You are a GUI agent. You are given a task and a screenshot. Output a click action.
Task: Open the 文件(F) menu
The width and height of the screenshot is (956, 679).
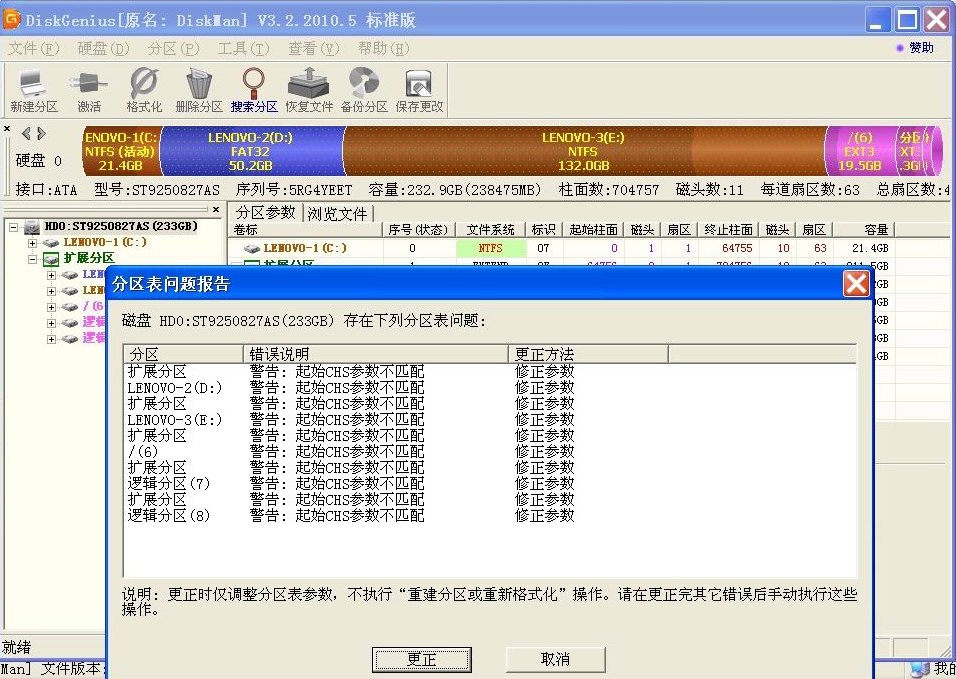click(x=34, y=48)
